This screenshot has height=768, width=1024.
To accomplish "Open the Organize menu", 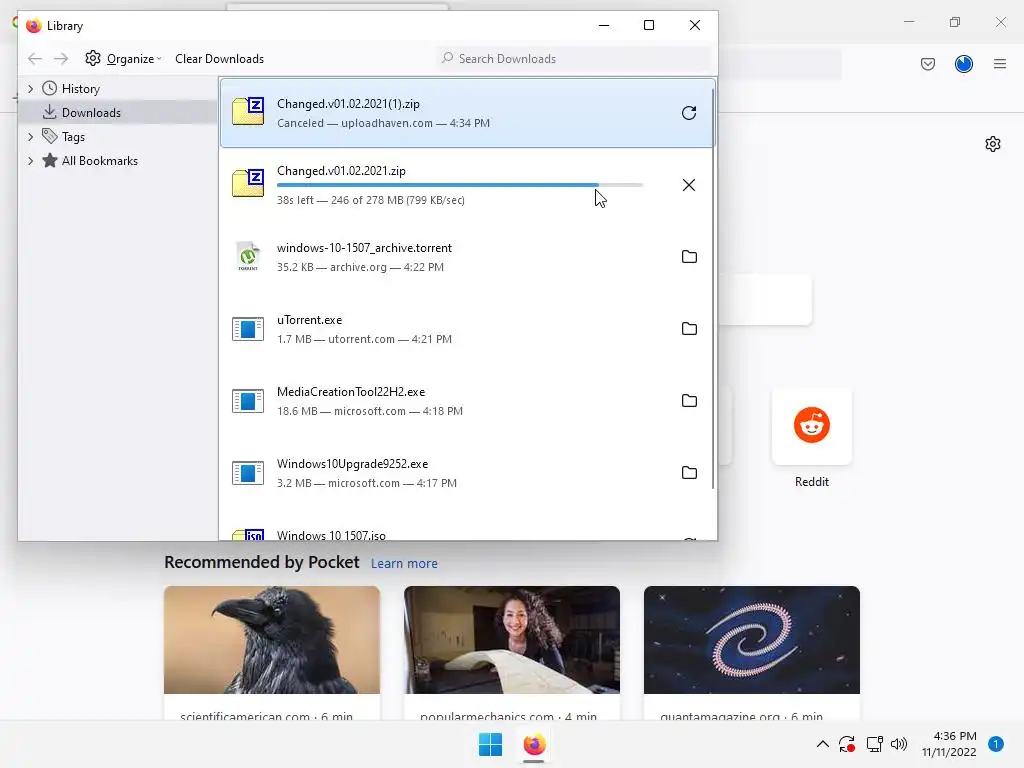I will (123, 59).
